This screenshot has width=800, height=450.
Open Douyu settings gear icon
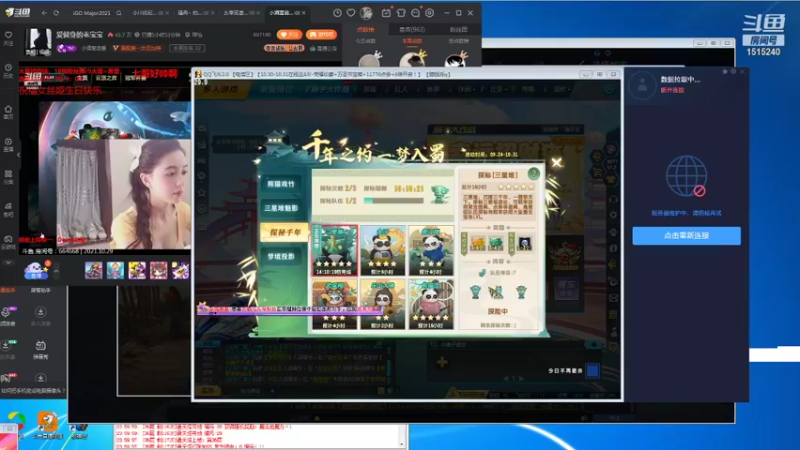pos(430,13)
